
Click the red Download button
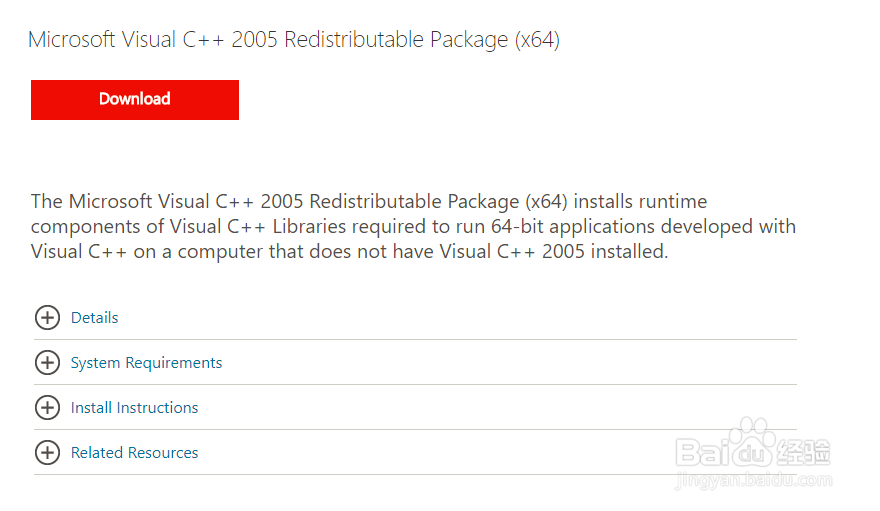[135, 100]
